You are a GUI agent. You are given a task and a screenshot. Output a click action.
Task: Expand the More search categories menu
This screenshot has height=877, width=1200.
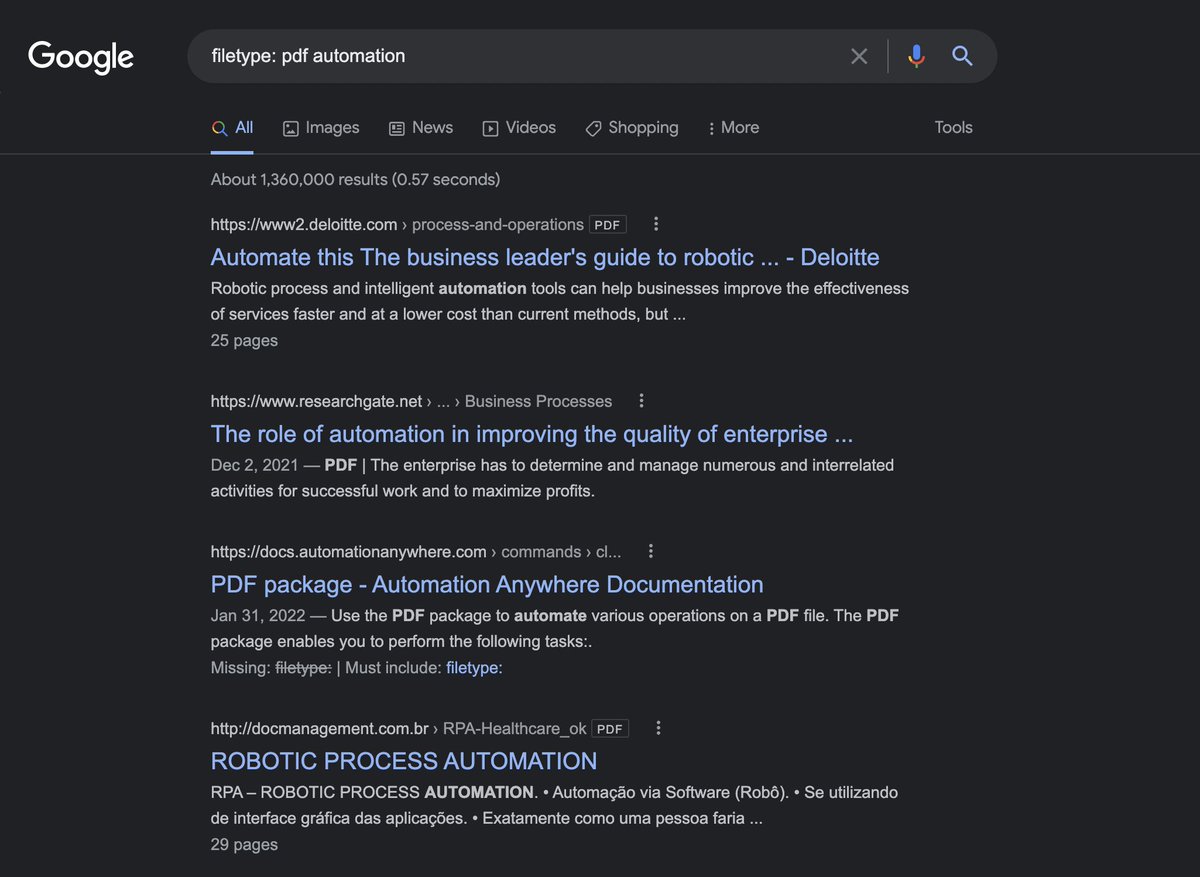733,128
